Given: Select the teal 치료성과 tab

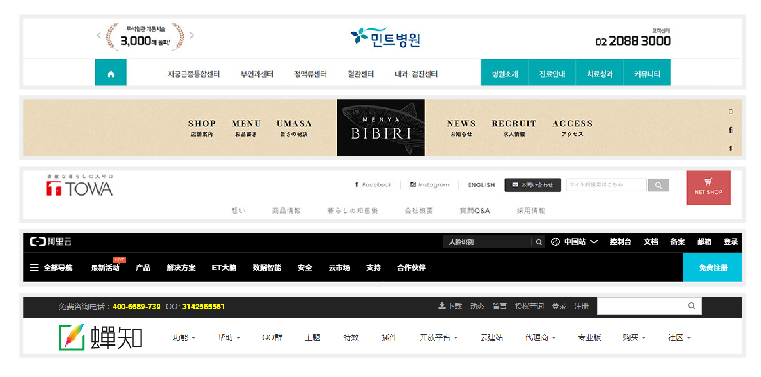Looking at the screenshot, I should pos(599,73).
